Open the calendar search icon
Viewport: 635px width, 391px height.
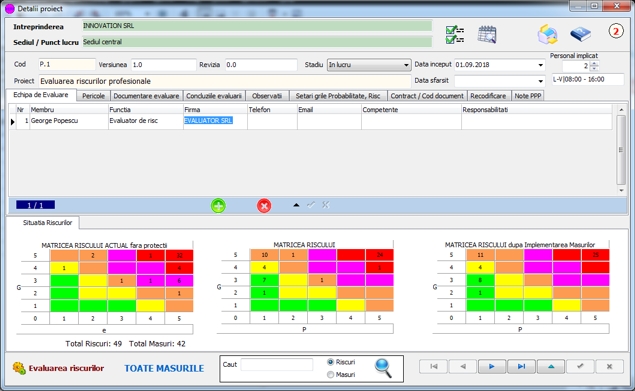[487, 34]
